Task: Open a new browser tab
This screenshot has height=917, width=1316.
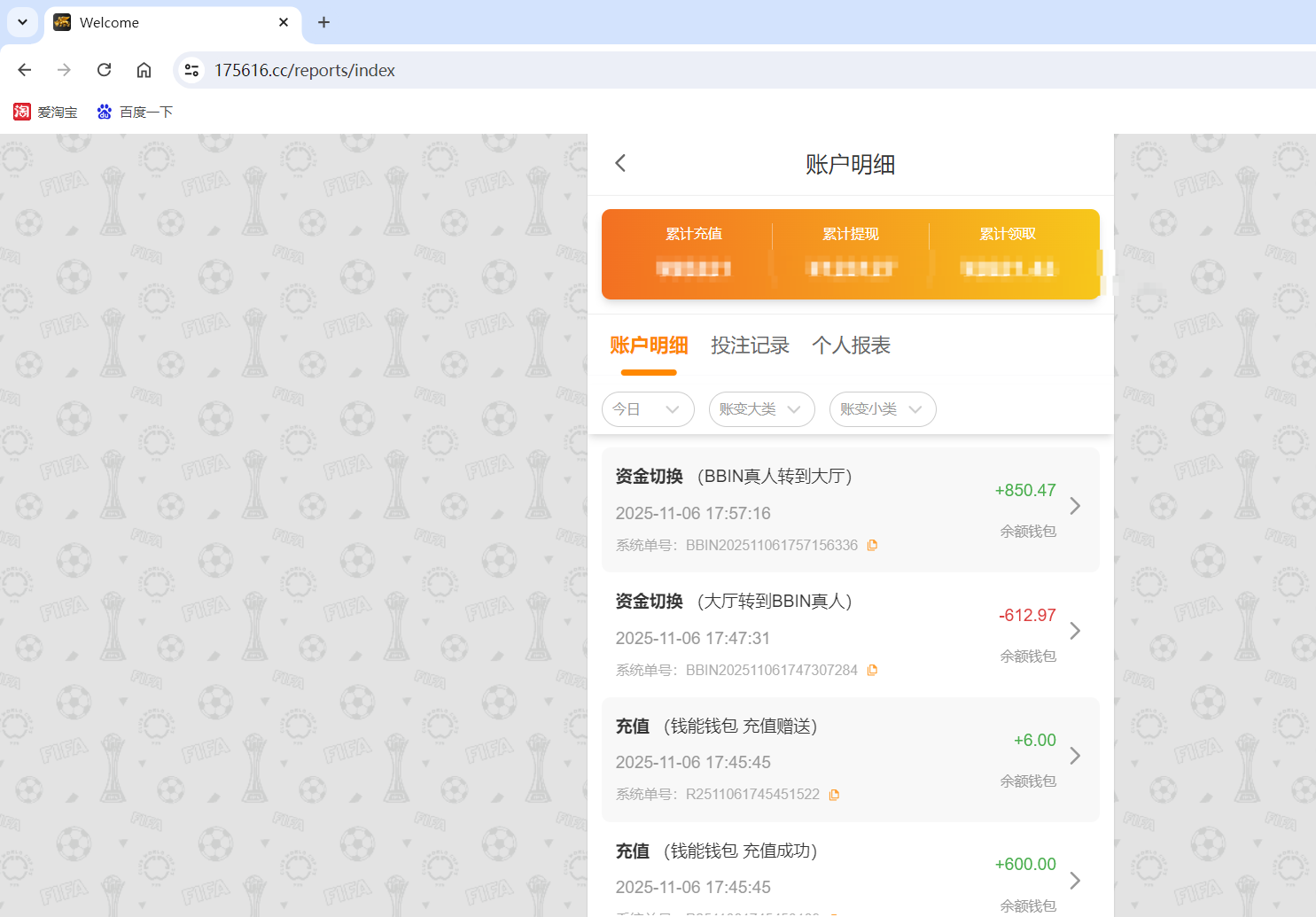Action: [323, 22]
